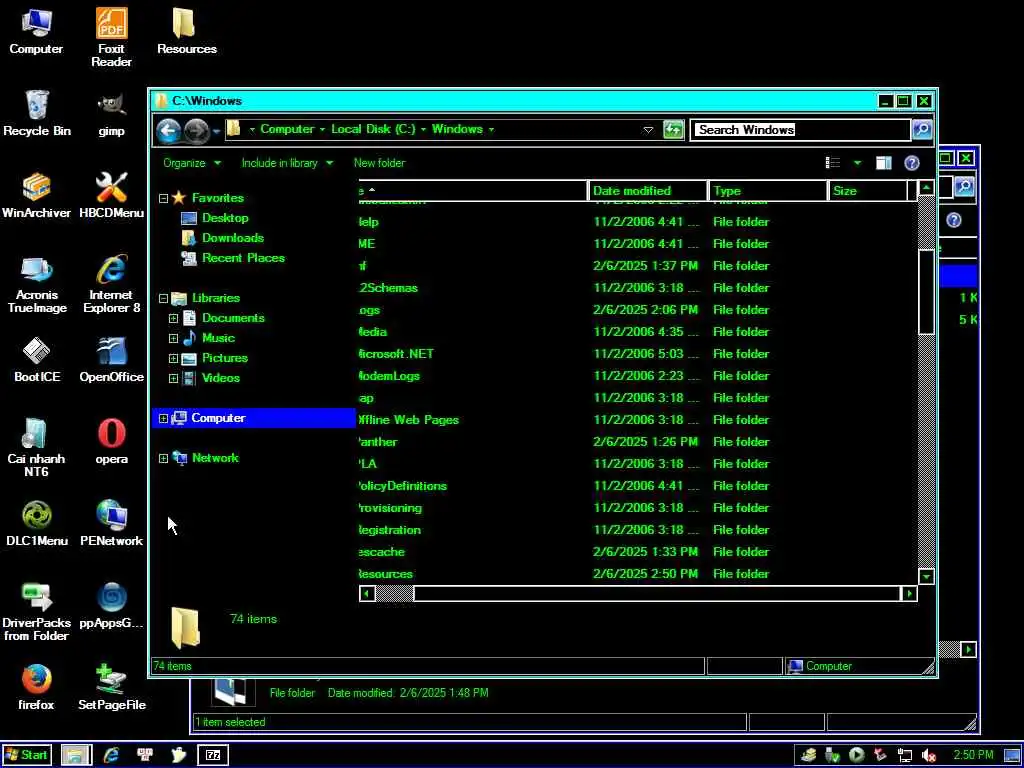Click scroll right arrow in the background window
Screen dimensions: 1024x768
968,650
